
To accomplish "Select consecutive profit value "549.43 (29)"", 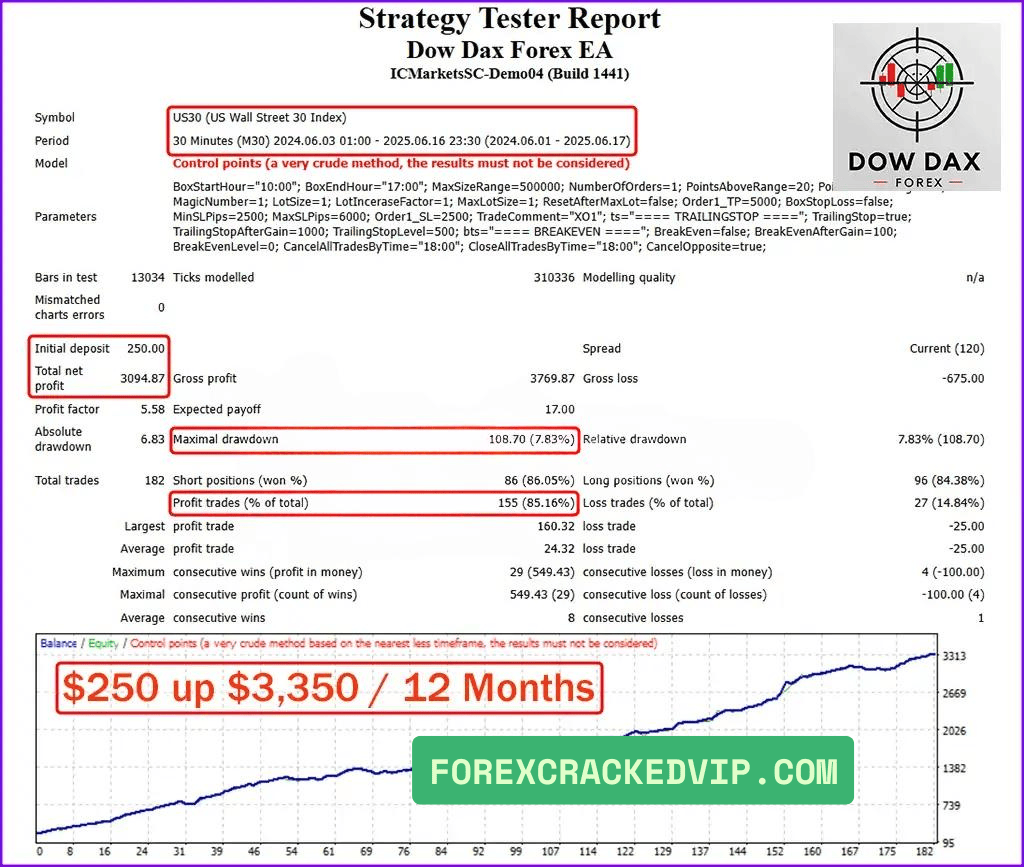I will [542, 595].
